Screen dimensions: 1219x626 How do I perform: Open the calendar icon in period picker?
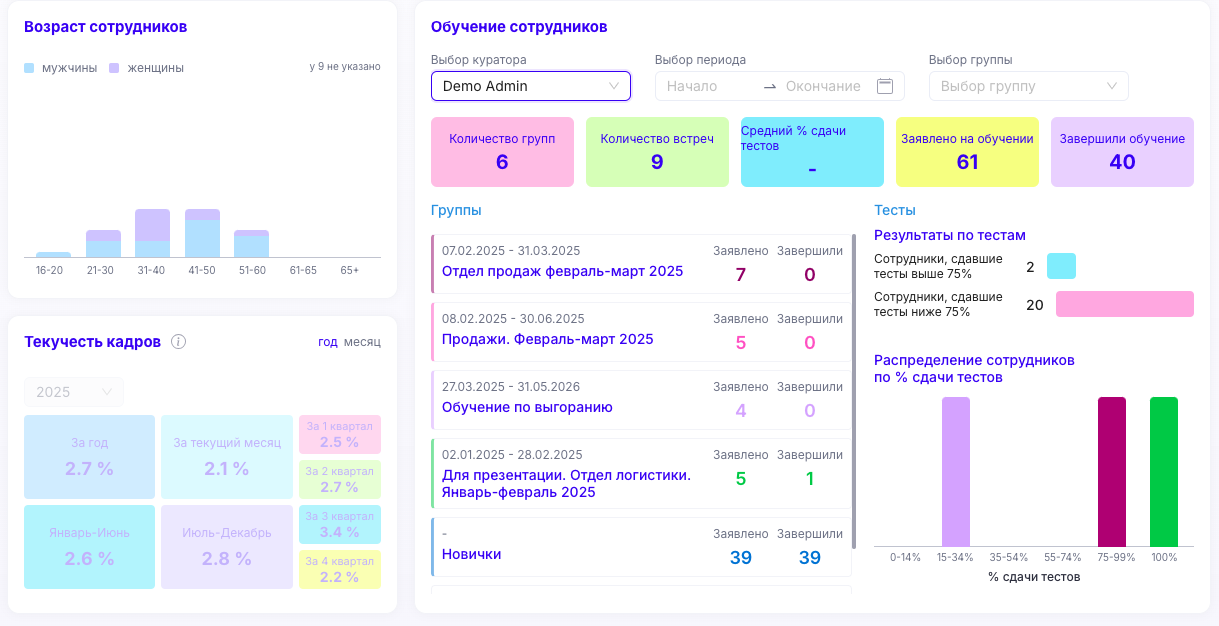pos(884,86)
